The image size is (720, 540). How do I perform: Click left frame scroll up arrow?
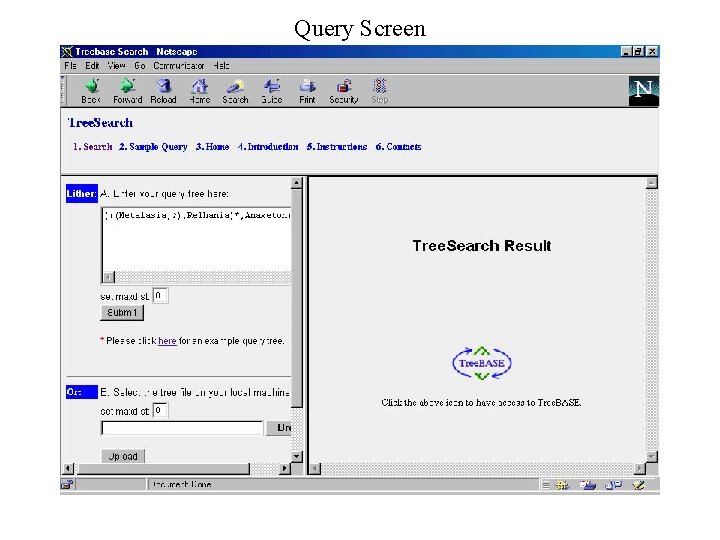coord(297,183)
